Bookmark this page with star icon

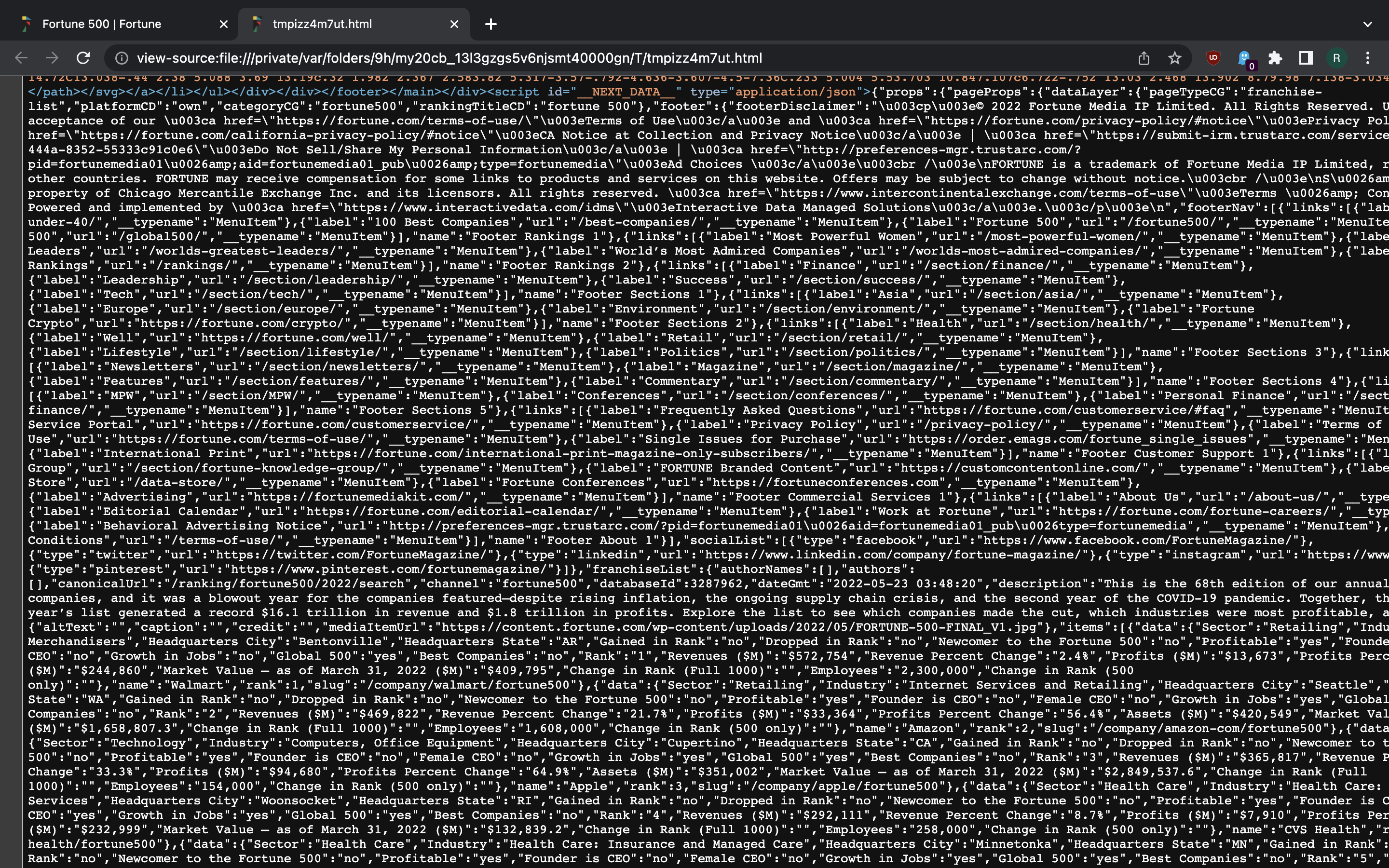pos(1175,58)
